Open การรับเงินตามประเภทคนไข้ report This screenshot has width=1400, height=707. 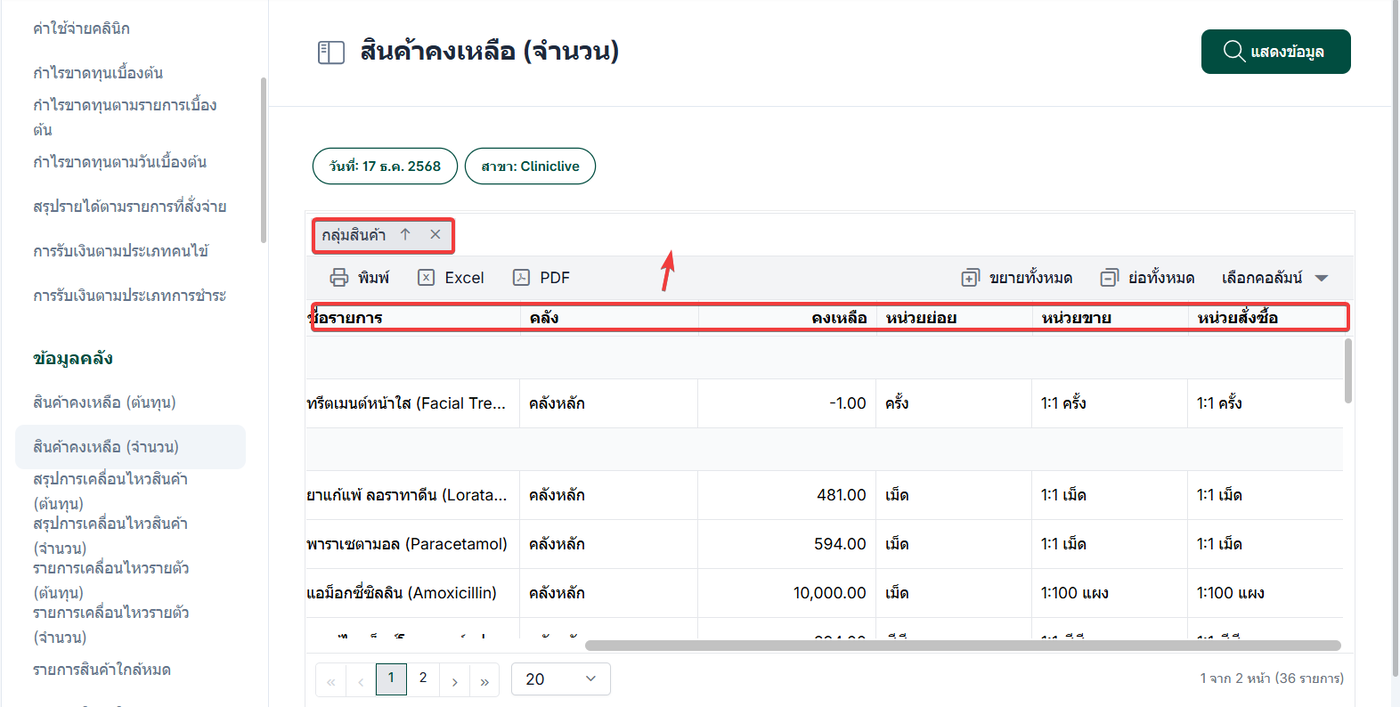[121, 251]
